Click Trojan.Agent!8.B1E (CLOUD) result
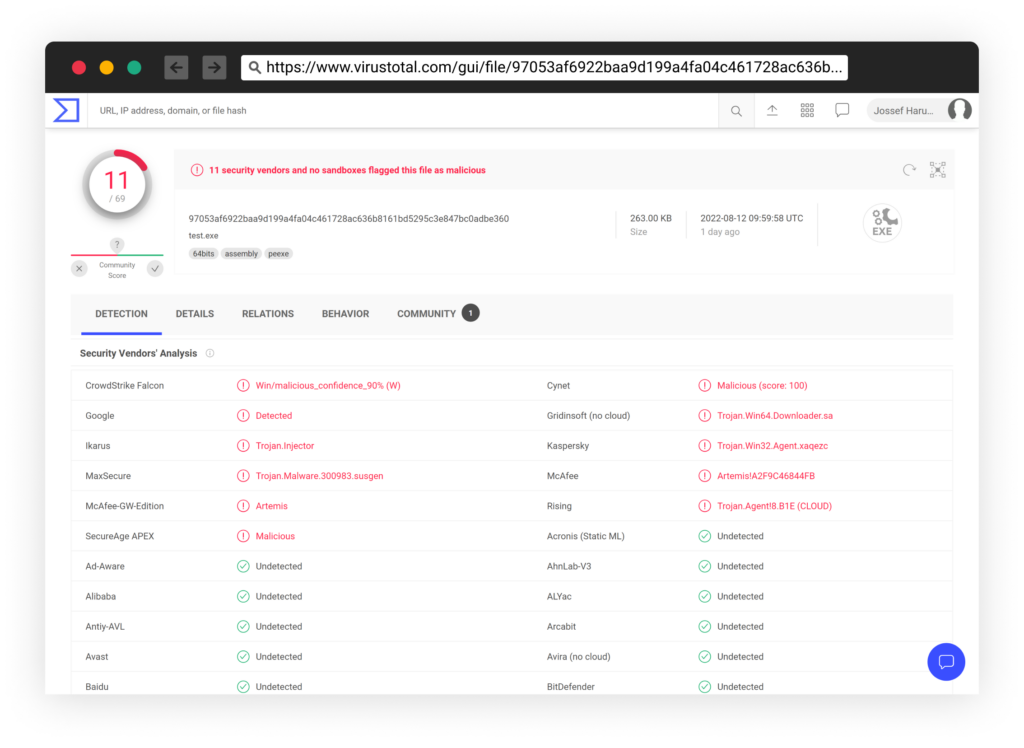1024x748 pixels. point(775,506)
